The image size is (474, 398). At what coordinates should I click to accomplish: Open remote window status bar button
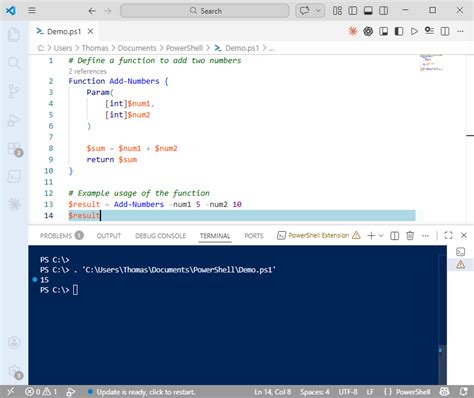[x=10, y=392]
